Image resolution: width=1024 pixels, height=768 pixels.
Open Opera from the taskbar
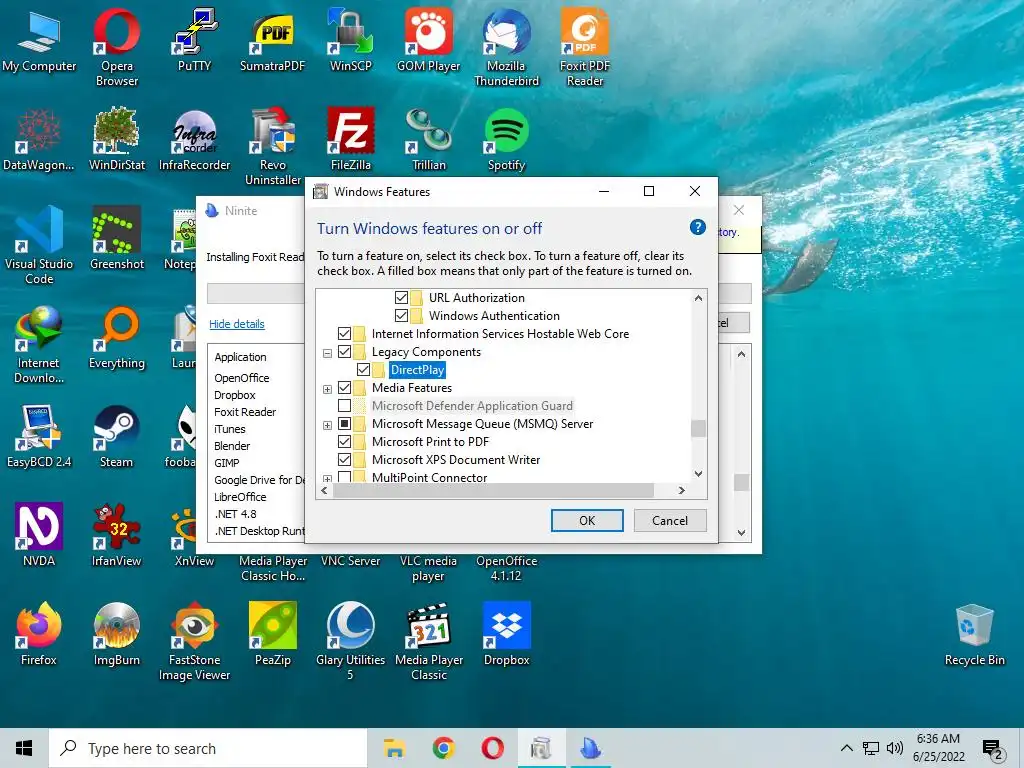[x=492, y=748]
